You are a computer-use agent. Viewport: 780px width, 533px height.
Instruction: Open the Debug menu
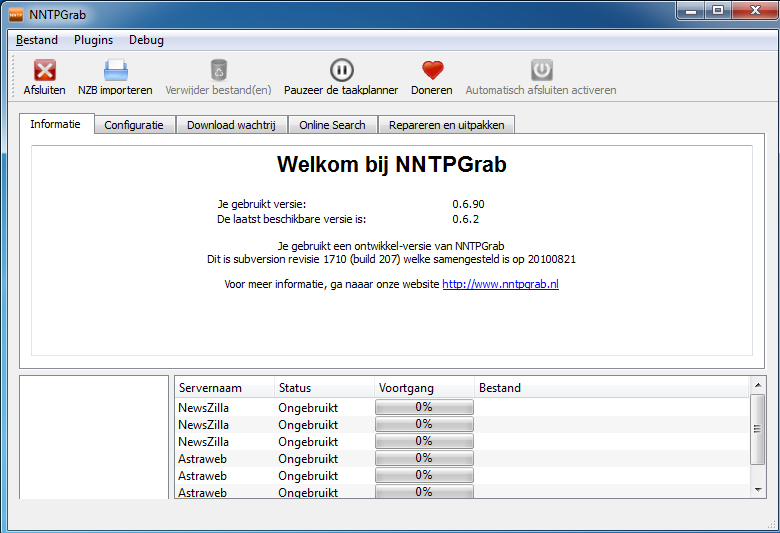(x=146, y=40)
